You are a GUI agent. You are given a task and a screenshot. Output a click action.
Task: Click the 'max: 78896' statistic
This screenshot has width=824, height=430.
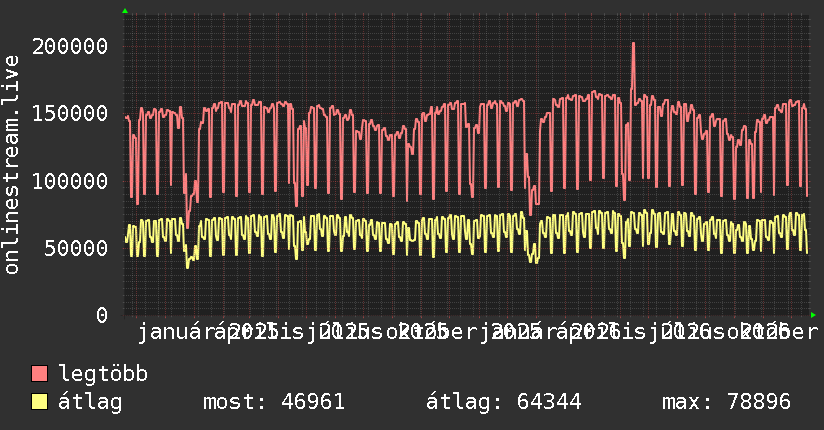pos(726,402)
